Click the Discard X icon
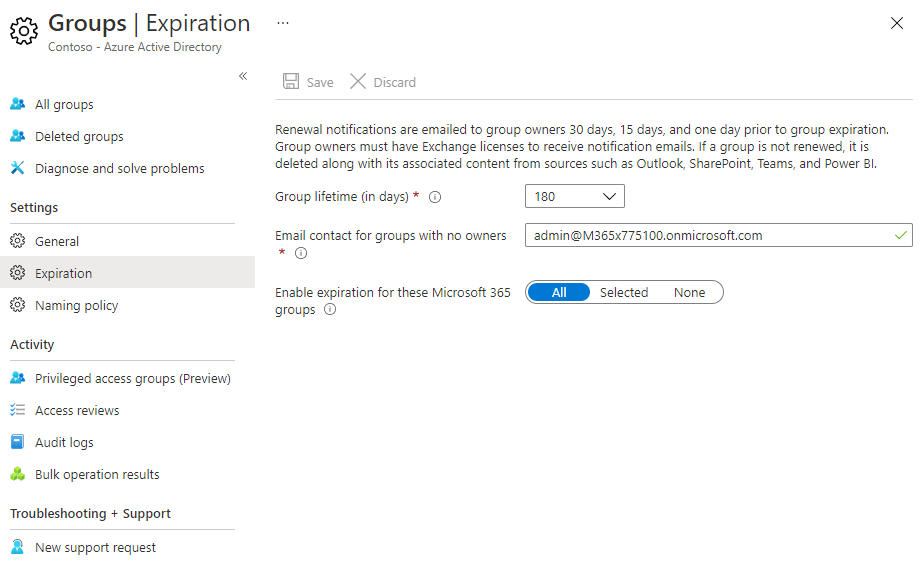The width and height of the screenshot is (921, 565). [358, 82]
